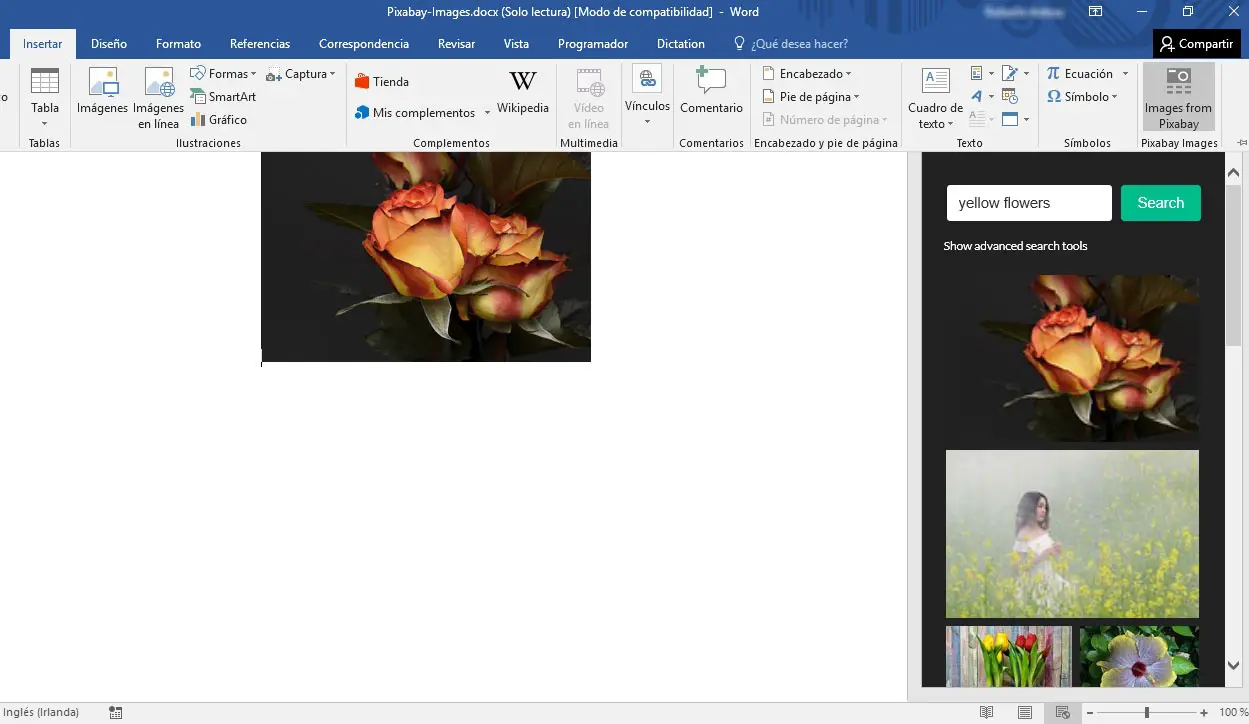Select the woman in flower field thumbnail
The width and height of the screenshot is (1249, 724).
(x=1072, y=534)
